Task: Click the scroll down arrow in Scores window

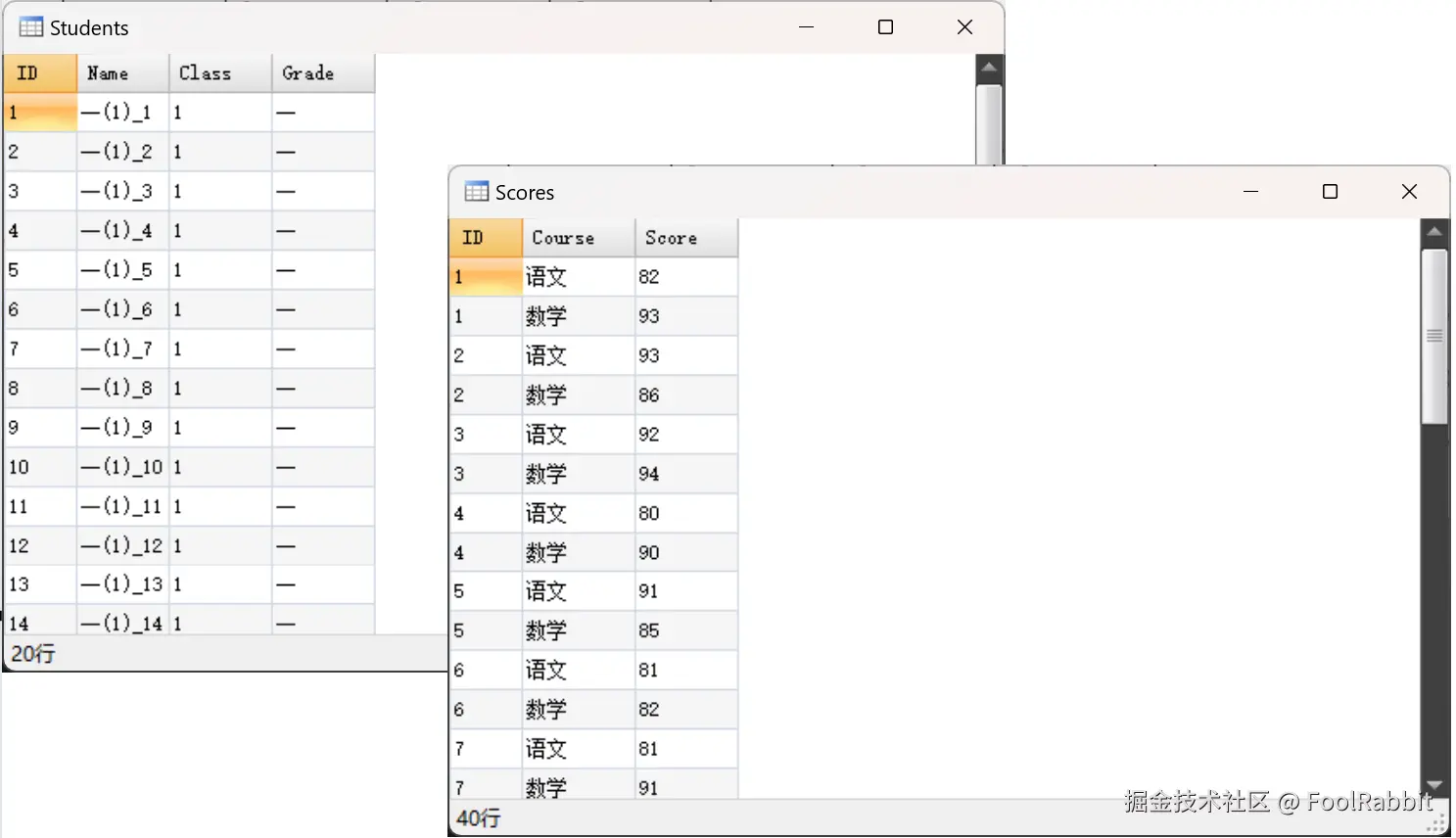Action: 1434,785
